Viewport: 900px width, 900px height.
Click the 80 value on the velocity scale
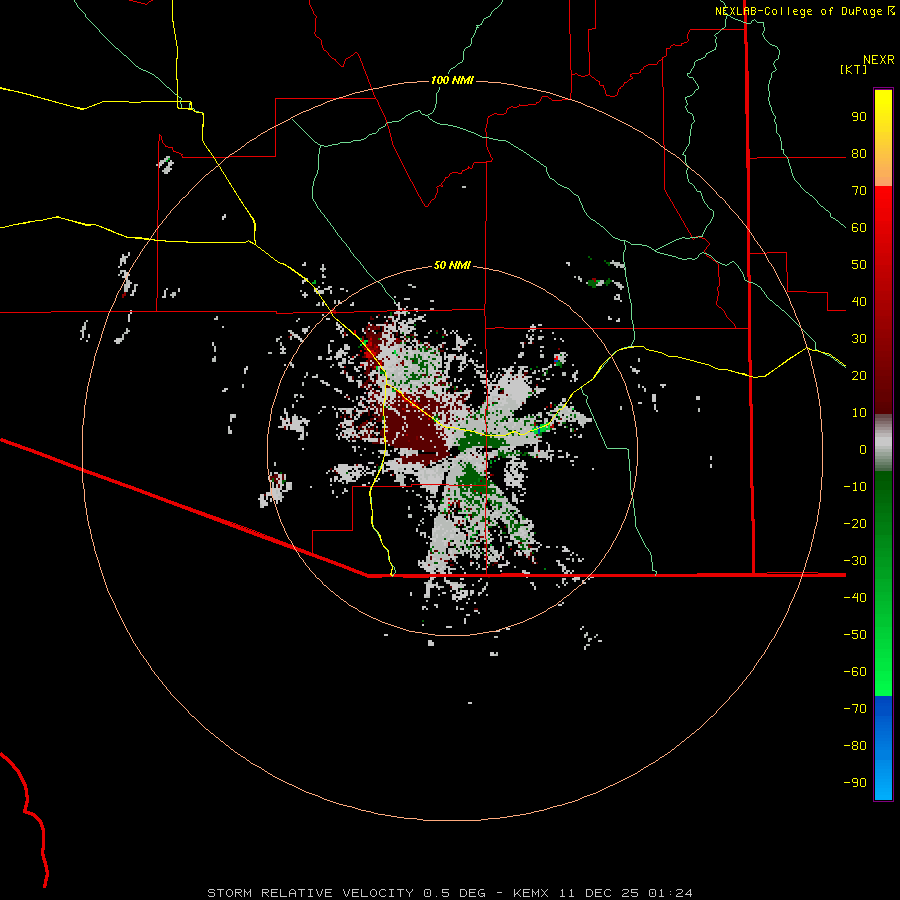(x=859, y=154)
